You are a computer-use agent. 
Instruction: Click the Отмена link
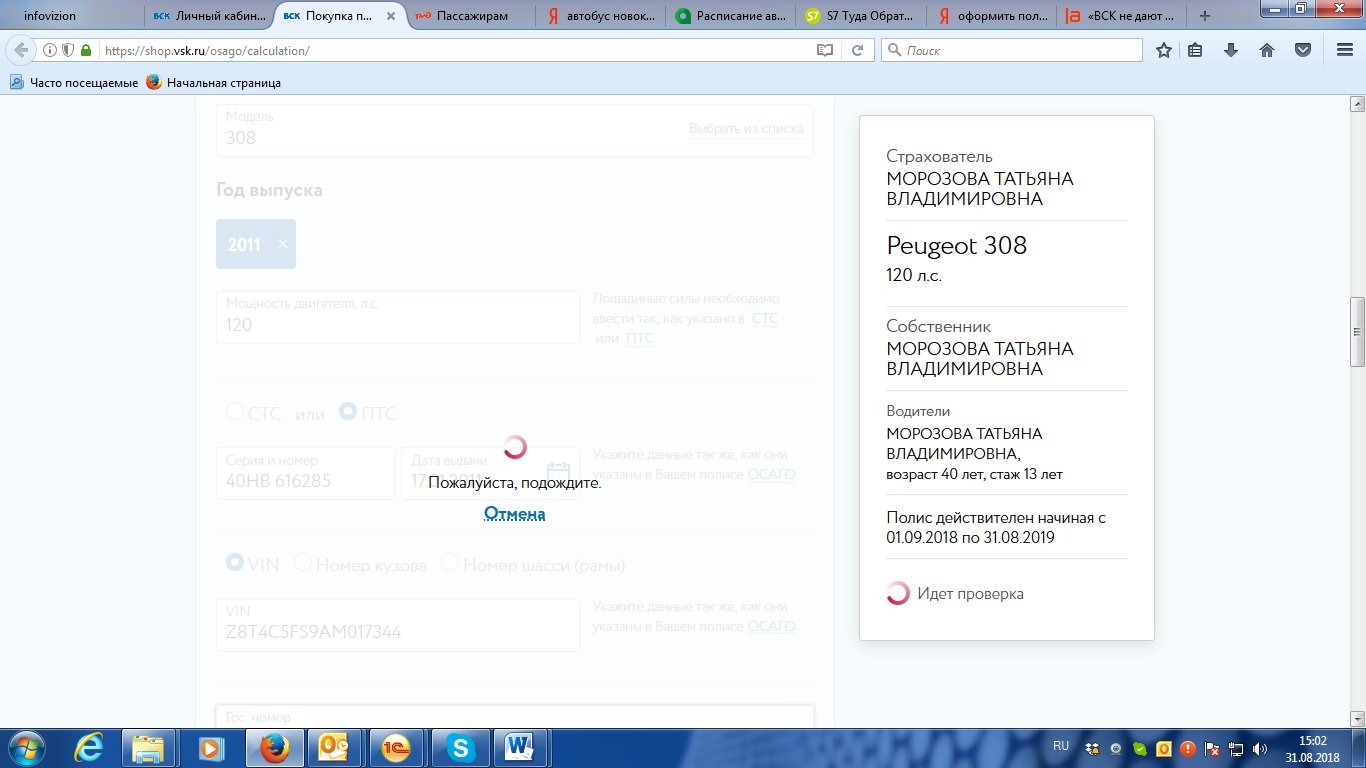pos(514,514)
